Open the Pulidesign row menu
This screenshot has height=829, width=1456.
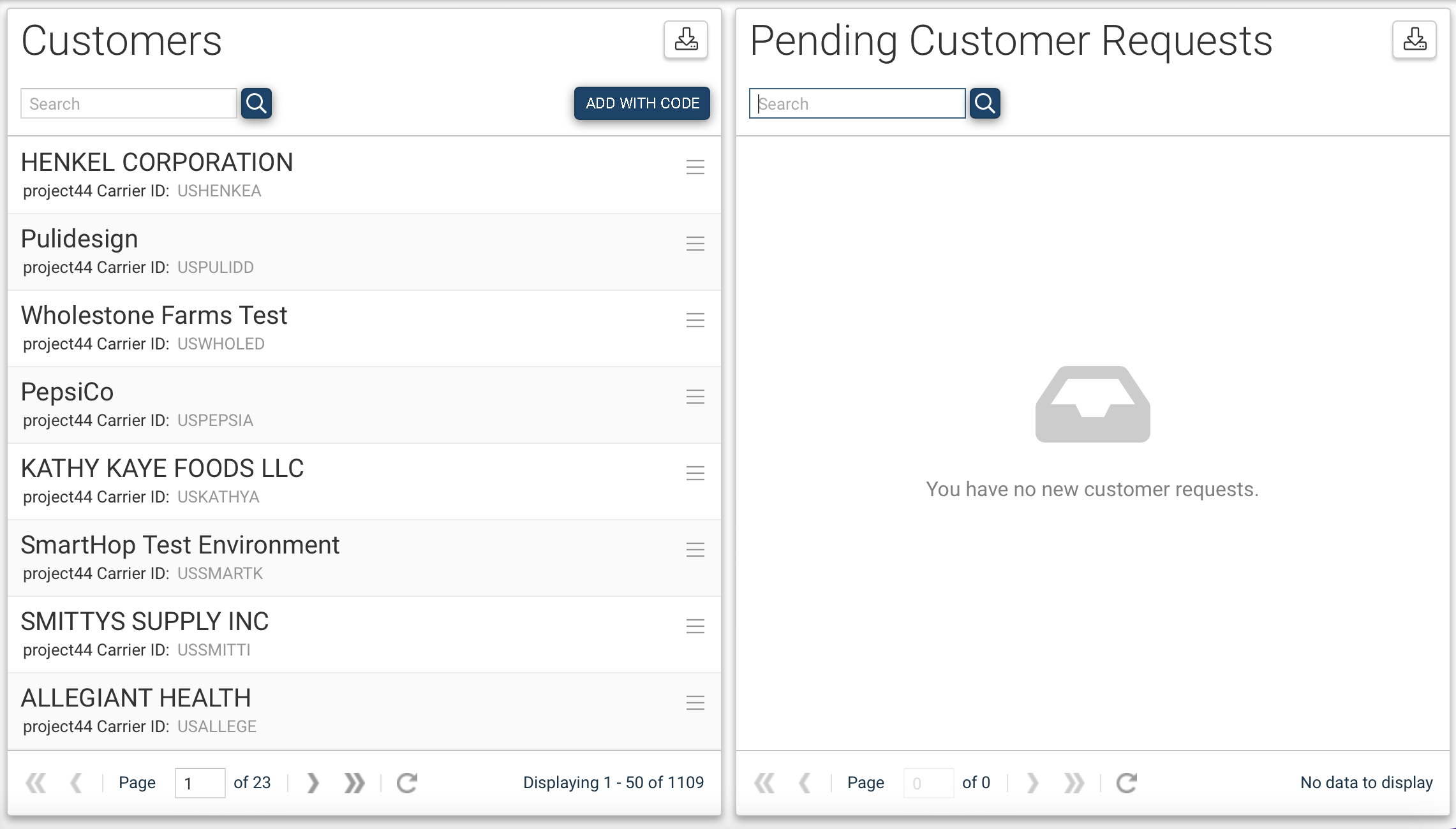coord(695,244)
